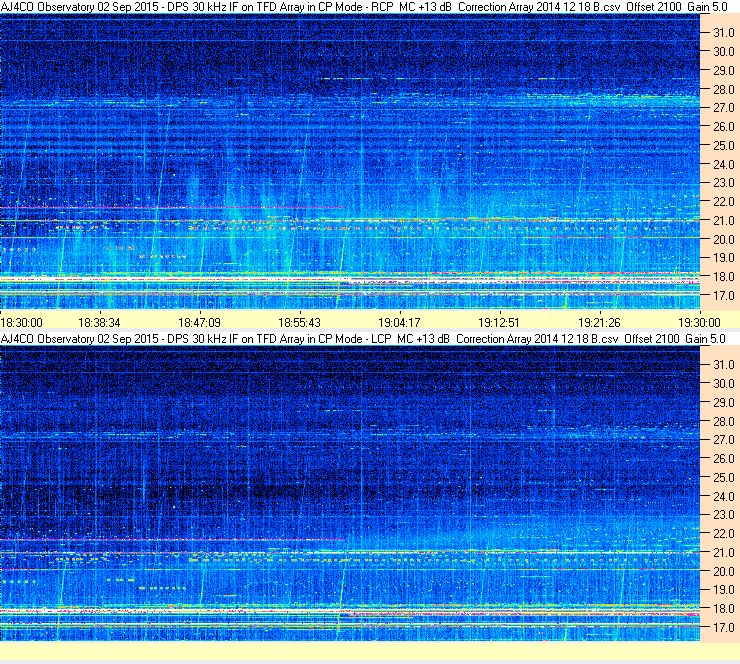This screenshot has height=664, width=740.
Task: Click the 17.0 frequency label on RCP chart
Action: (x=723, y=296)
